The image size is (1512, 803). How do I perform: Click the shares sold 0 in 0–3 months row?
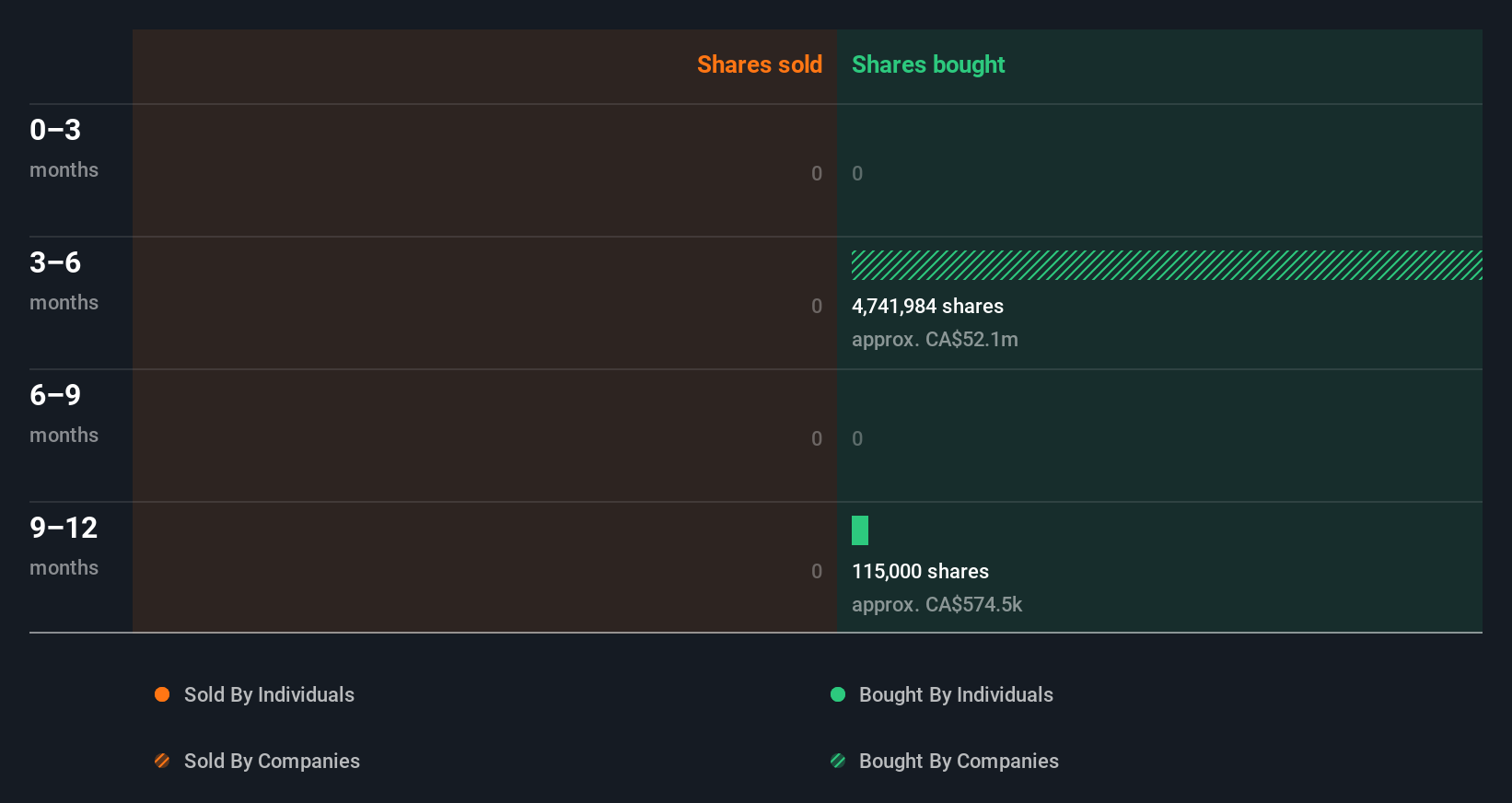pyautogui.click(x=817, y=173)
